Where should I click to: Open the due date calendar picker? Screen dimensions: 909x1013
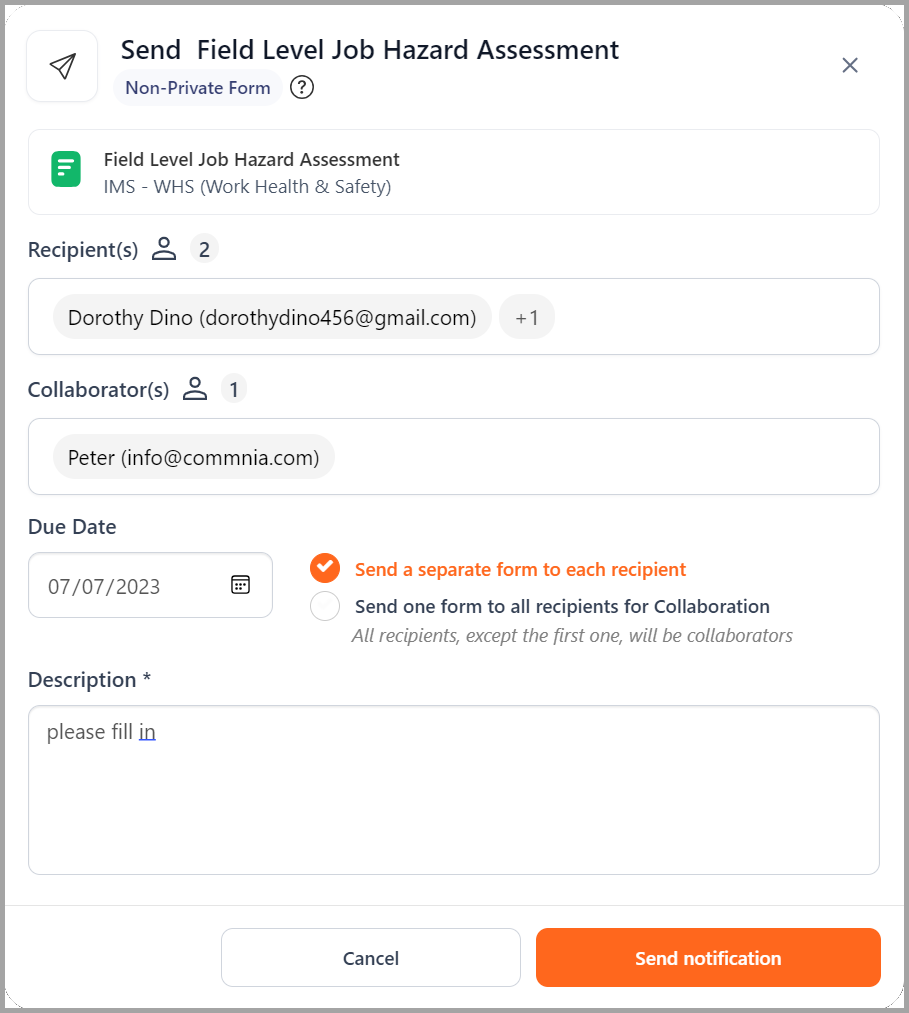click(x=240, y=585)
